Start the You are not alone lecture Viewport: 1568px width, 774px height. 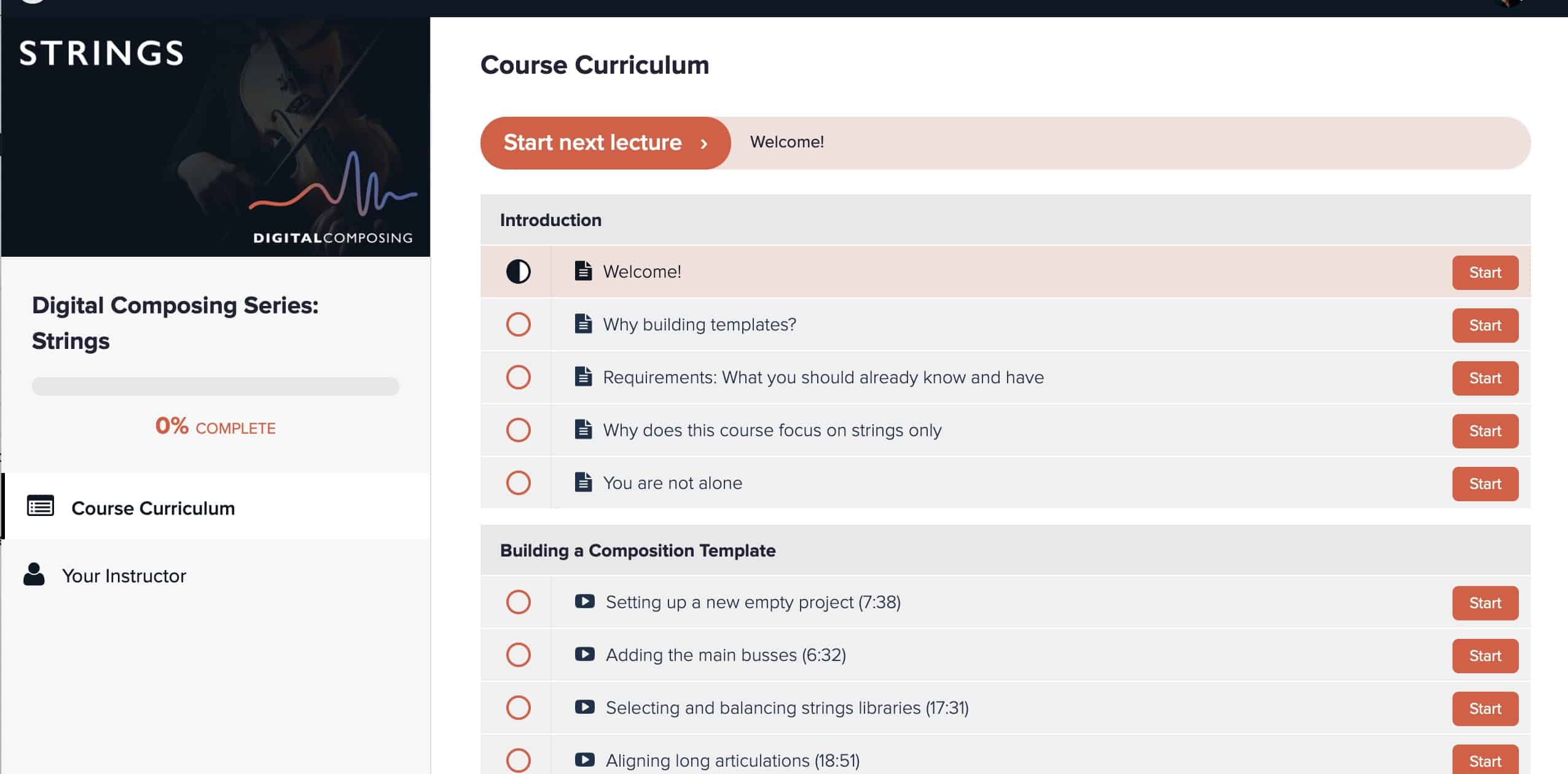[x=1485, y=483]
